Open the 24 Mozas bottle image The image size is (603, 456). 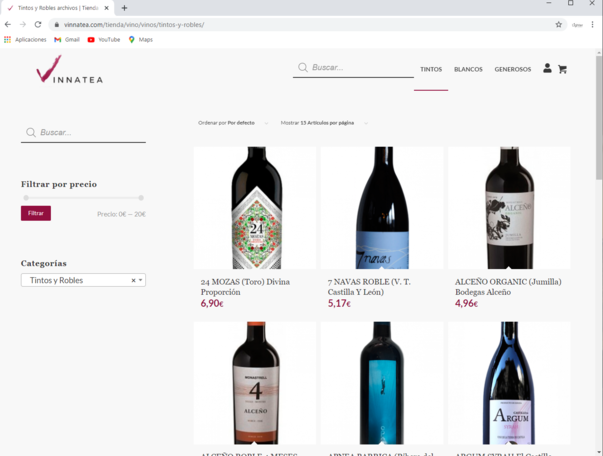(255, 208)
